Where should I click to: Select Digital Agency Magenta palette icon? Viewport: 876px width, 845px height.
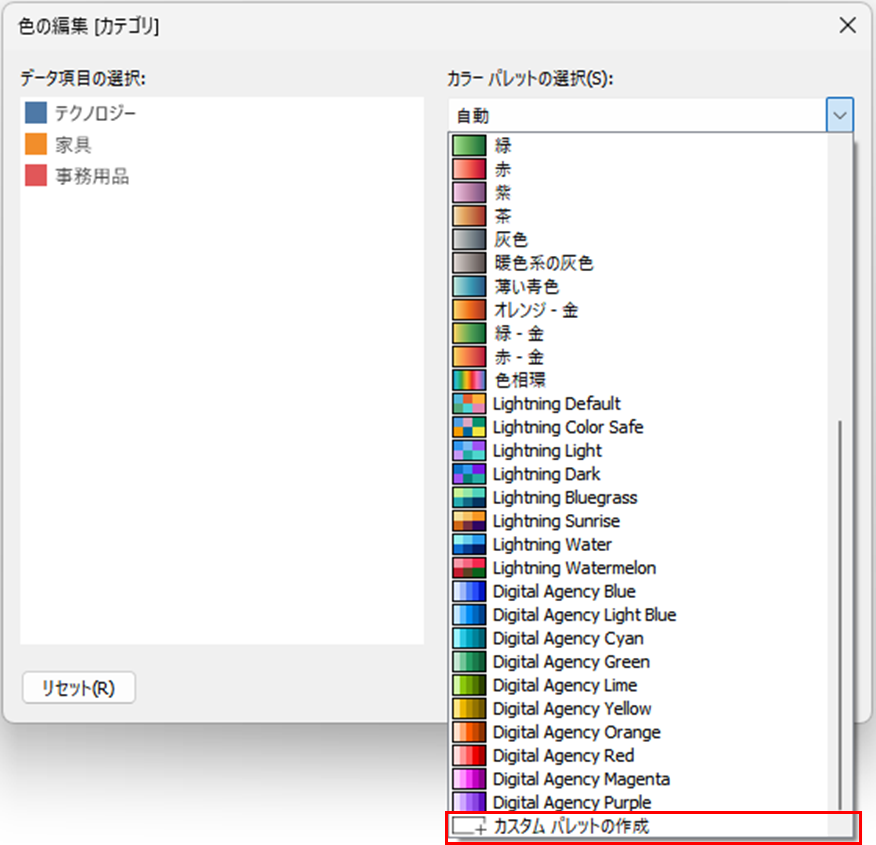click(469, 779)
